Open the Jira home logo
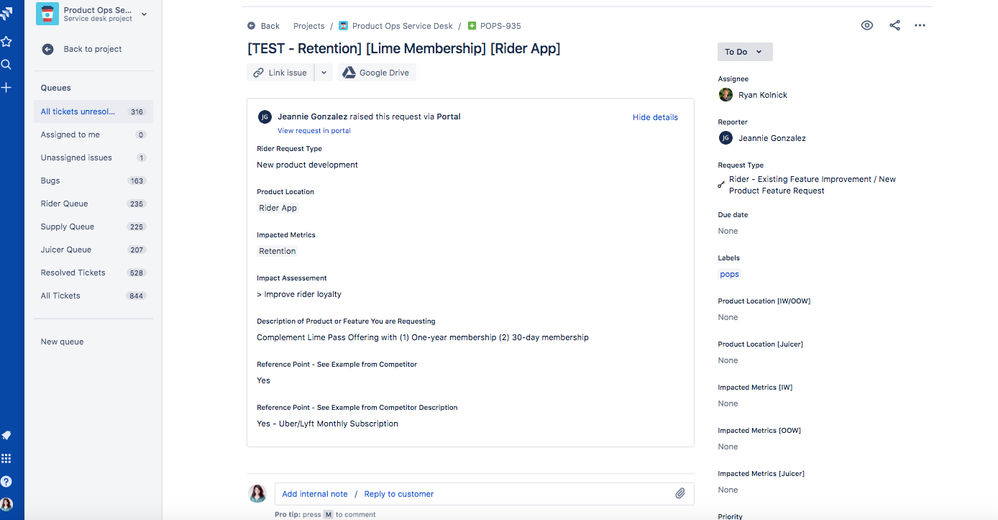The height and width of the screenshot is (520, 998). (6, 13)
